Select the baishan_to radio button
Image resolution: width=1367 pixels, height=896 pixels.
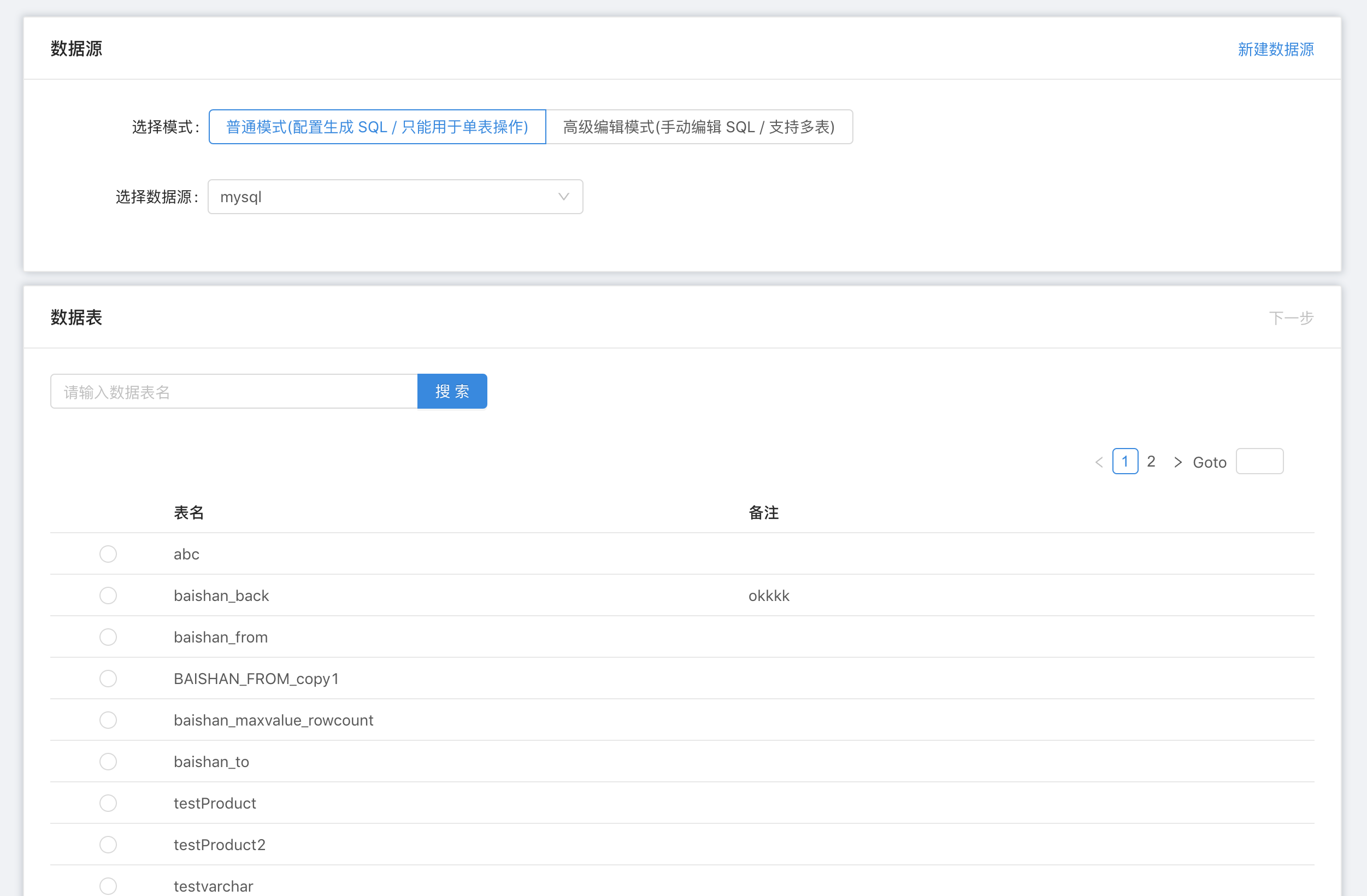pos(108,761)
